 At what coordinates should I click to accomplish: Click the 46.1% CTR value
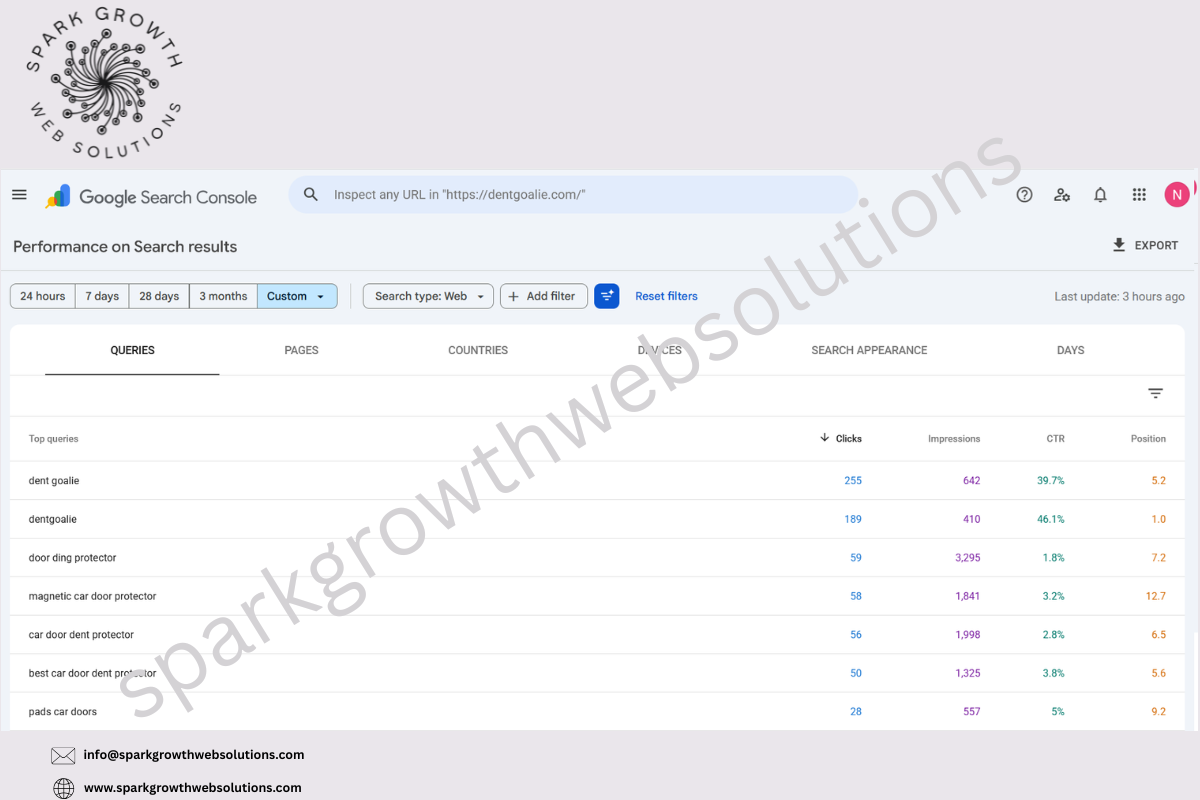1051,519
